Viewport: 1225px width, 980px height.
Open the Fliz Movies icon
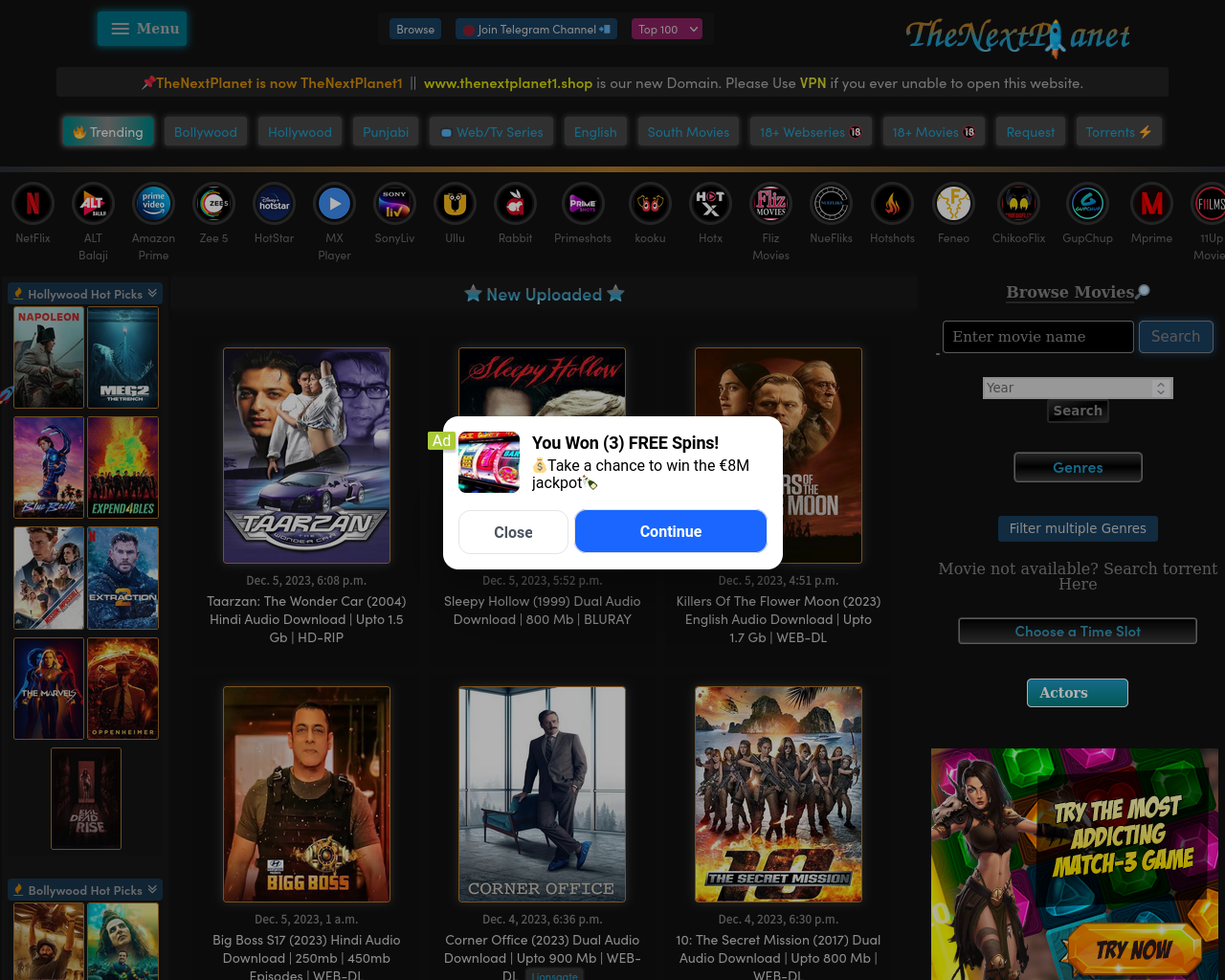(x=770, y=203)
